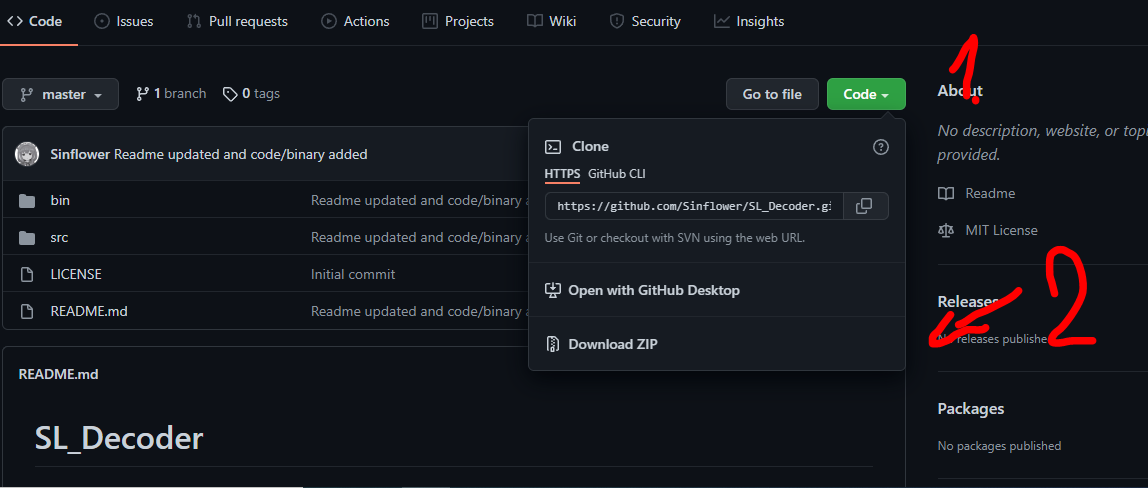Open the Issues tab
The image size is (1148, 488).
click(124, 21)
